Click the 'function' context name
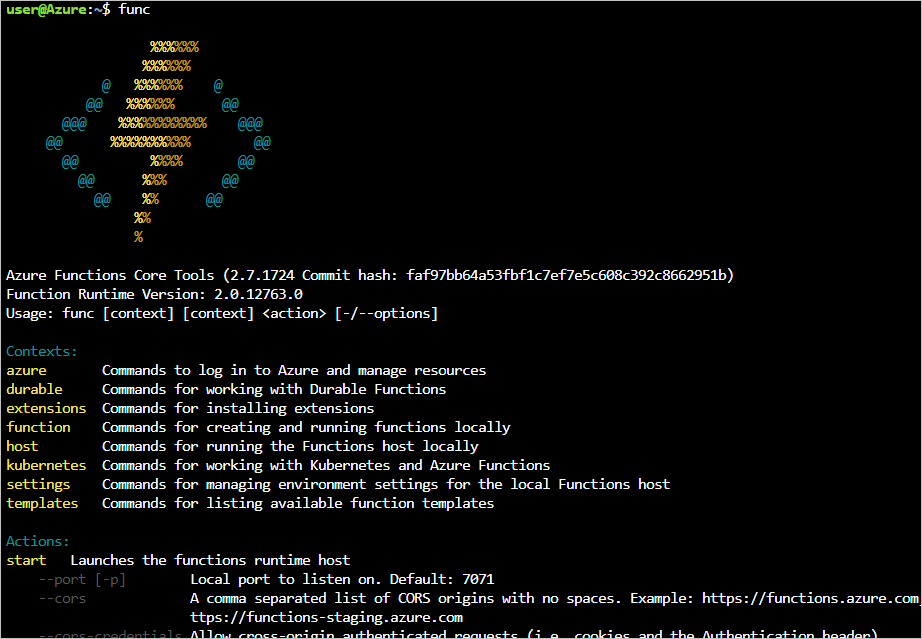 [x=38, y=427]
